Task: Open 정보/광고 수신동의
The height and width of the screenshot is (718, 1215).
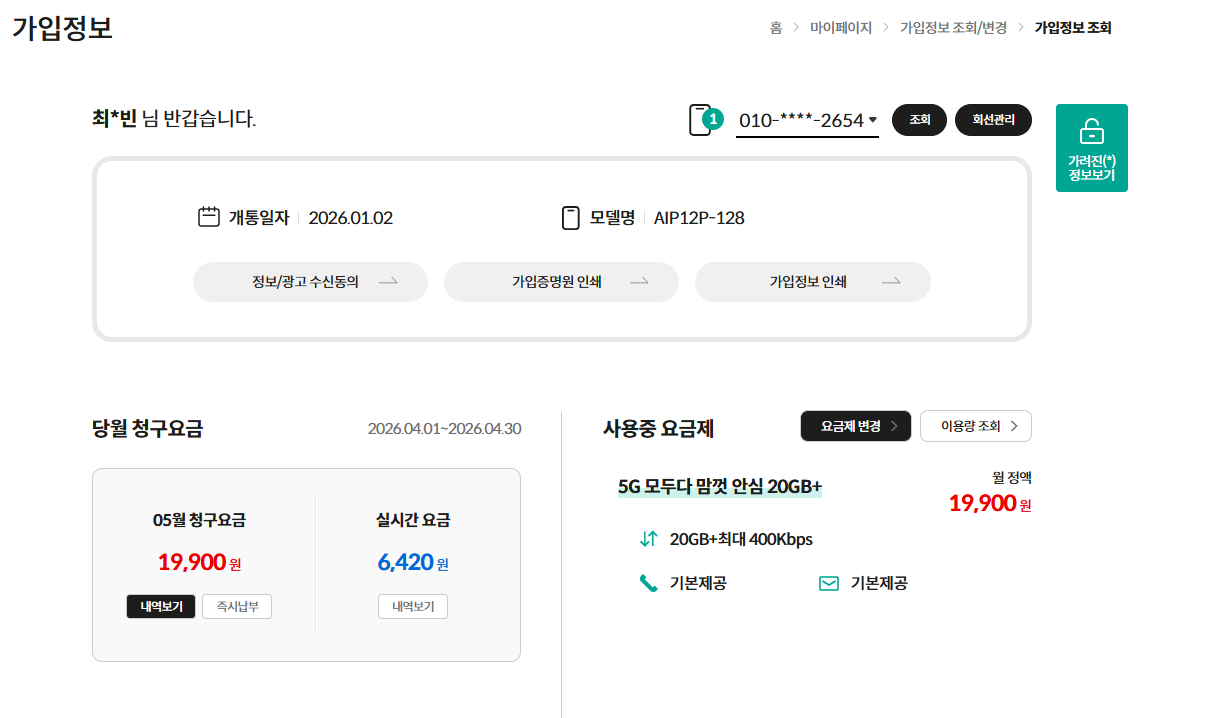Action: click(310, 282)
